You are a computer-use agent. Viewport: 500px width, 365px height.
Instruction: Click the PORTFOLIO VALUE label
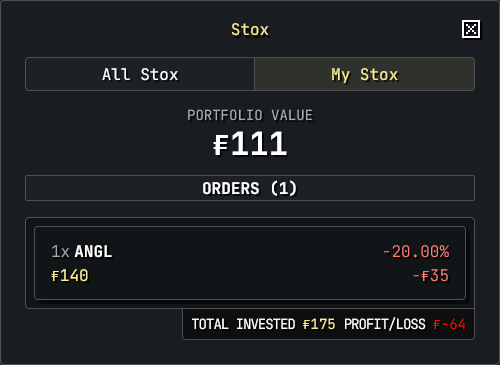click(250, 115)
